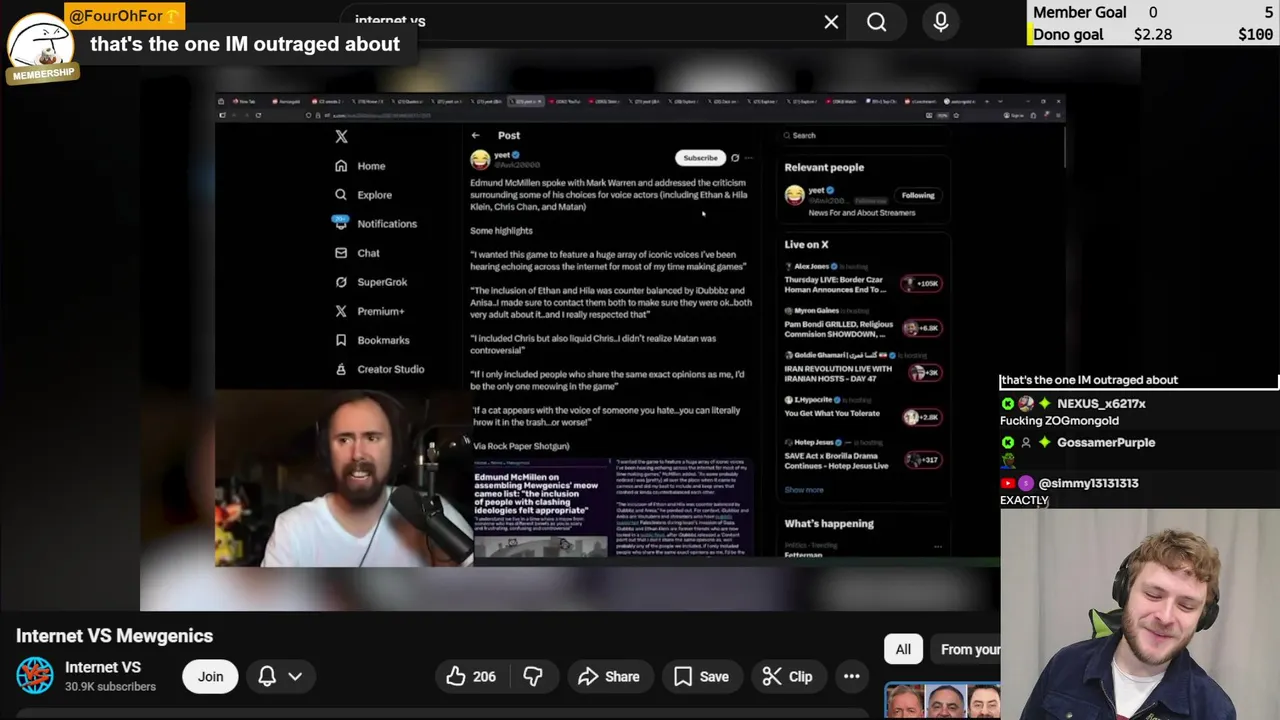Expand the notification options chevron
The image size is (1280, 720).
point(295,676)
